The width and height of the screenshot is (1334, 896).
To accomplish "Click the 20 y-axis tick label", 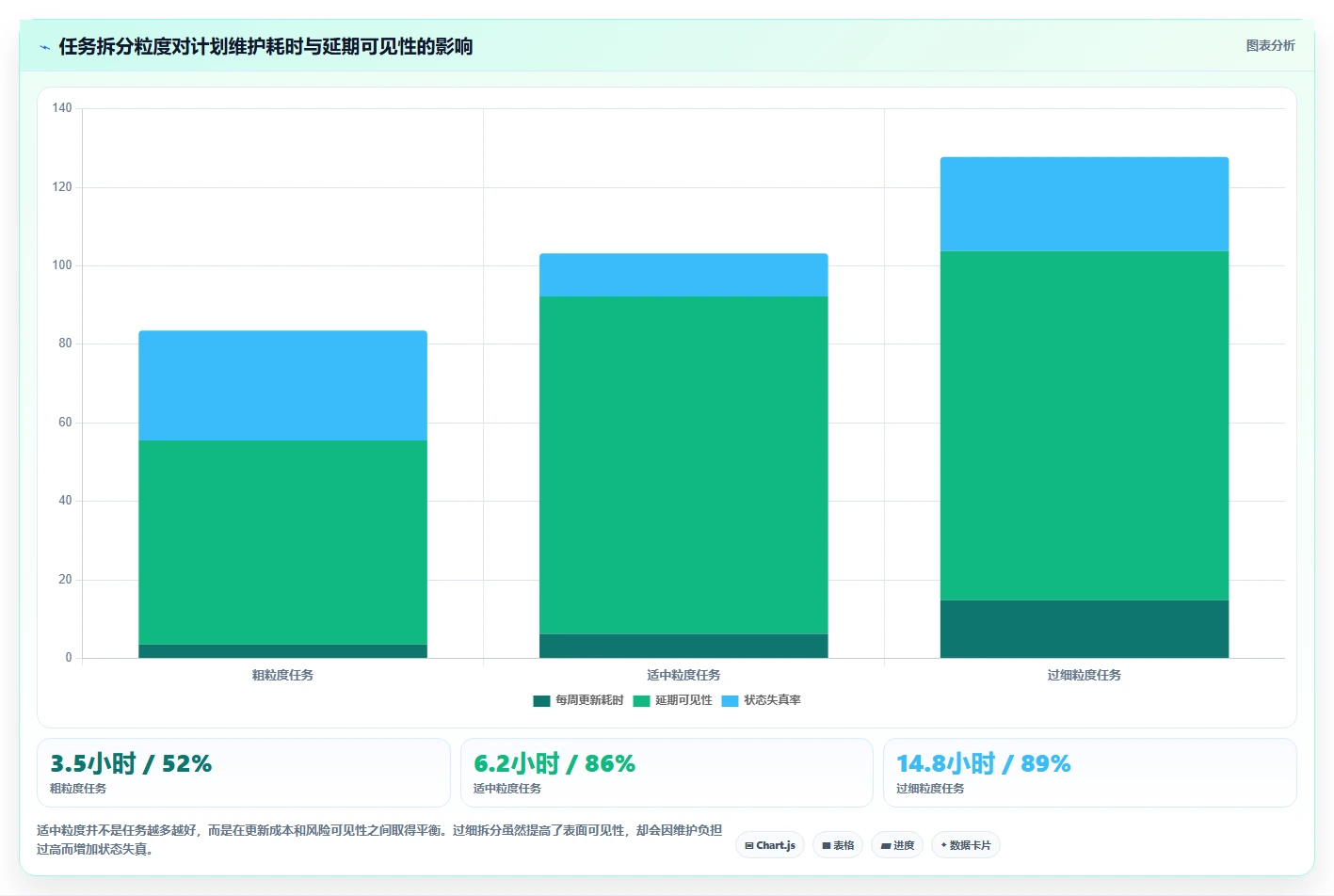I will (x=65, y=580).
